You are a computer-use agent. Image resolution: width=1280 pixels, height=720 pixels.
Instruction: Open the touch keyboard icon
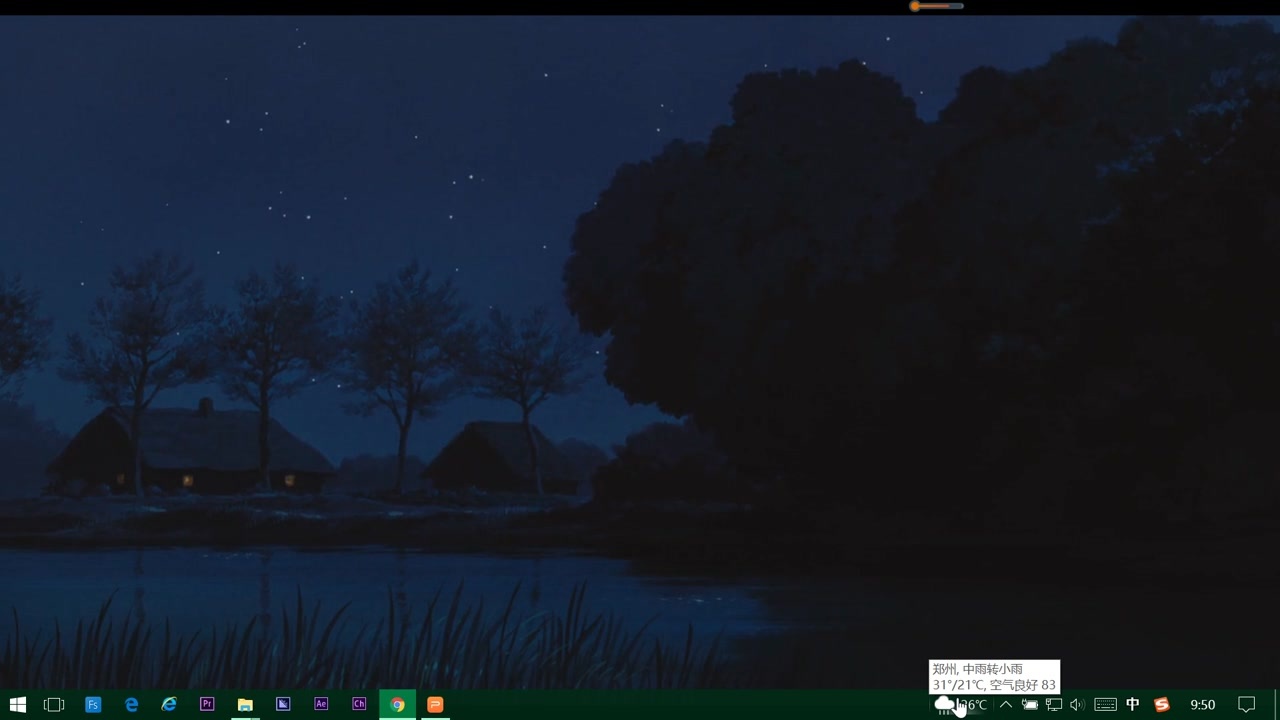1105,704
